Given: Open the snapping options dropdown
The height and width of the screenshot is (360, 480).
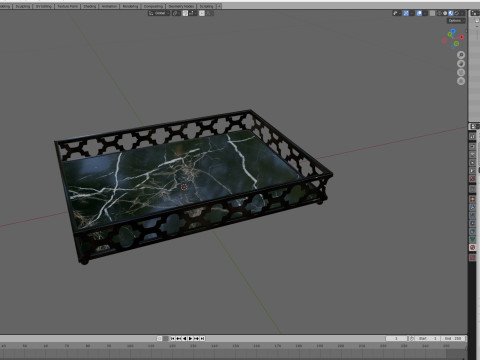Looking at the screenshot, I should [193, 13].
